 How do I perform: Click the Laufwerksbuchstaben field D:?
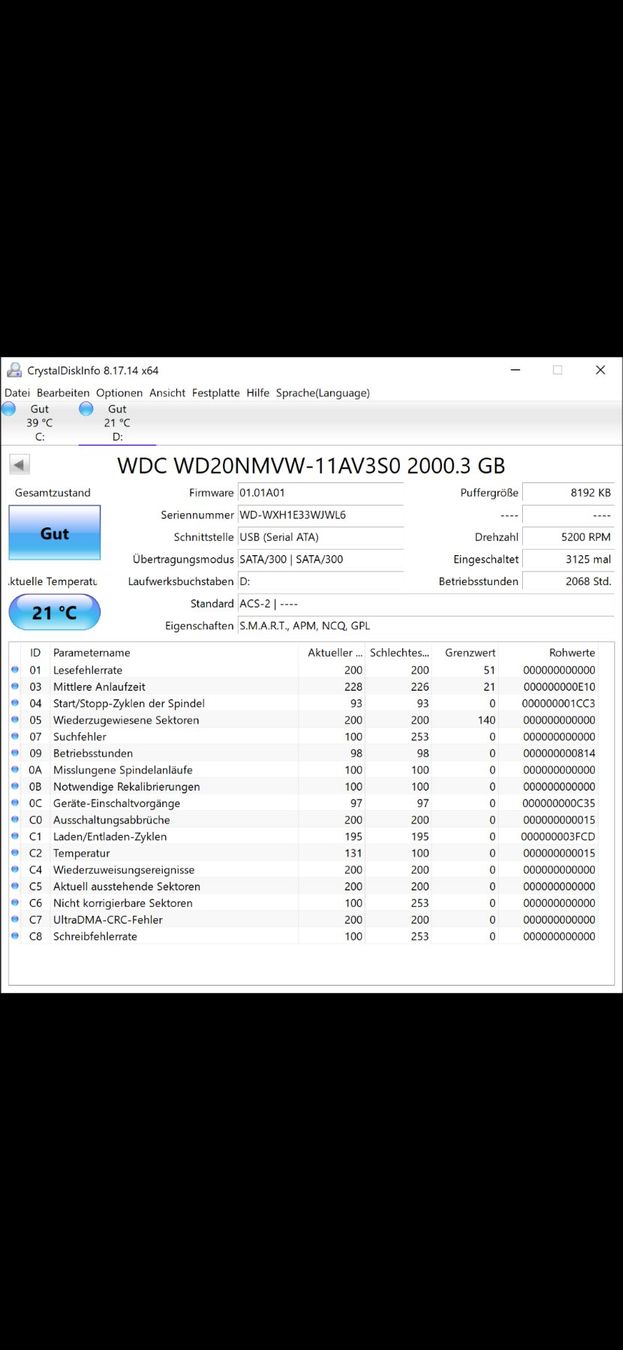(x=320, y=581)
